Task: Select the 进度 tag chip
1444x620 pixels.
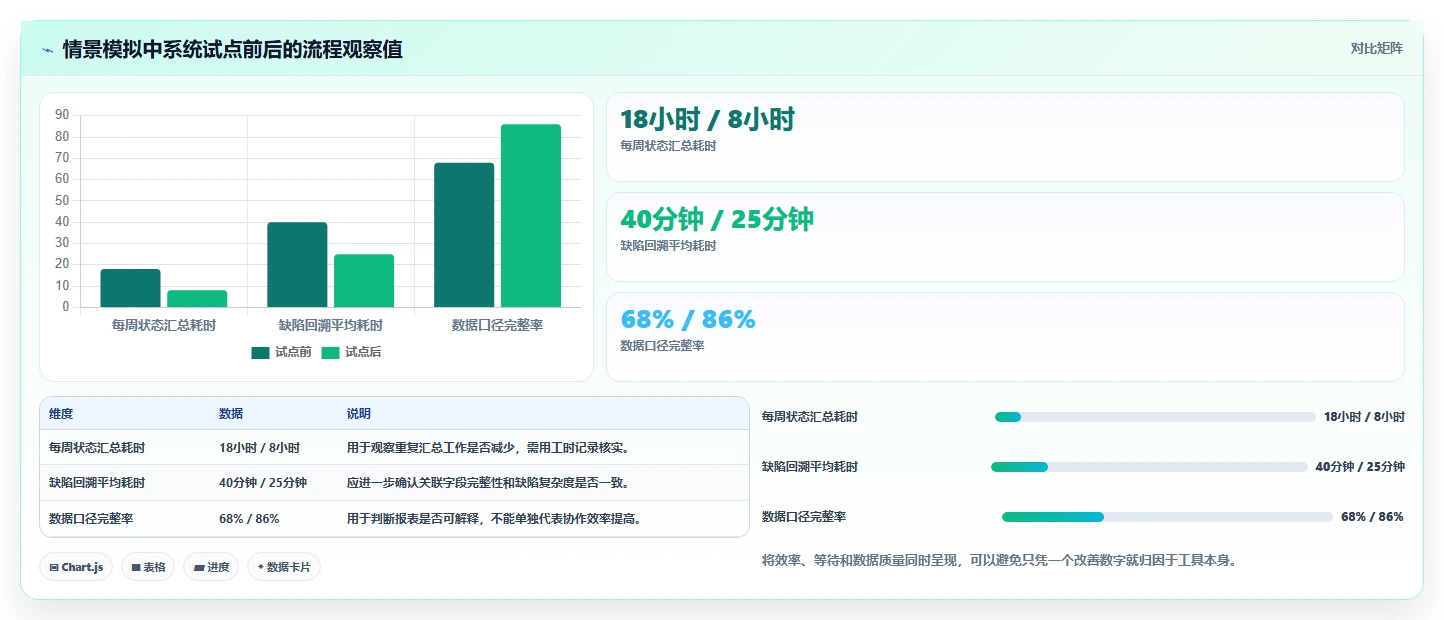Action: [x=211, y=567]
